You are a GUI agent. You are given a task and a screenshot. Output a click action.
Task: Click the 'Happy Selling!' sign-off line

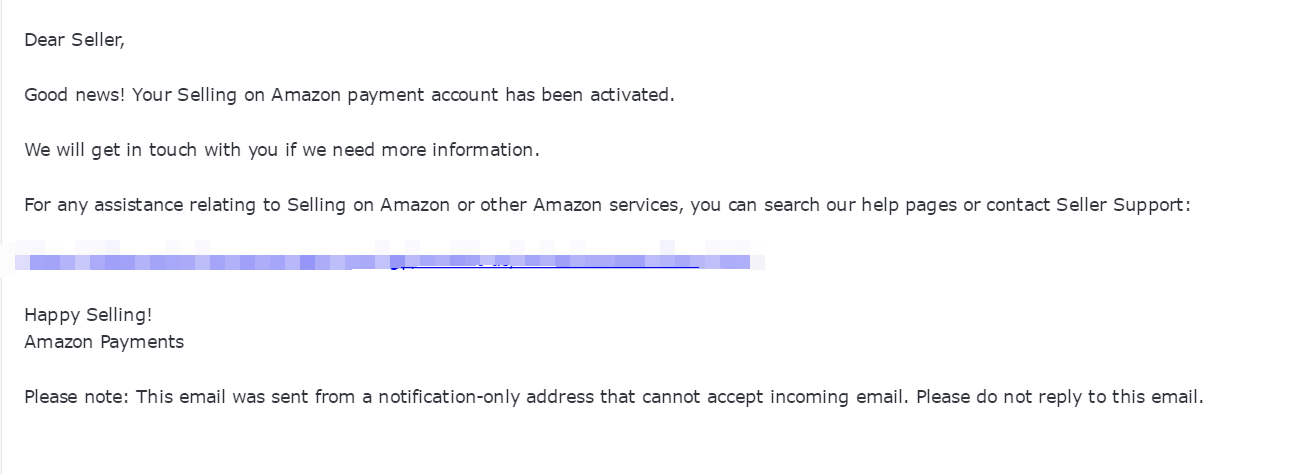click(x=88, y=315)
